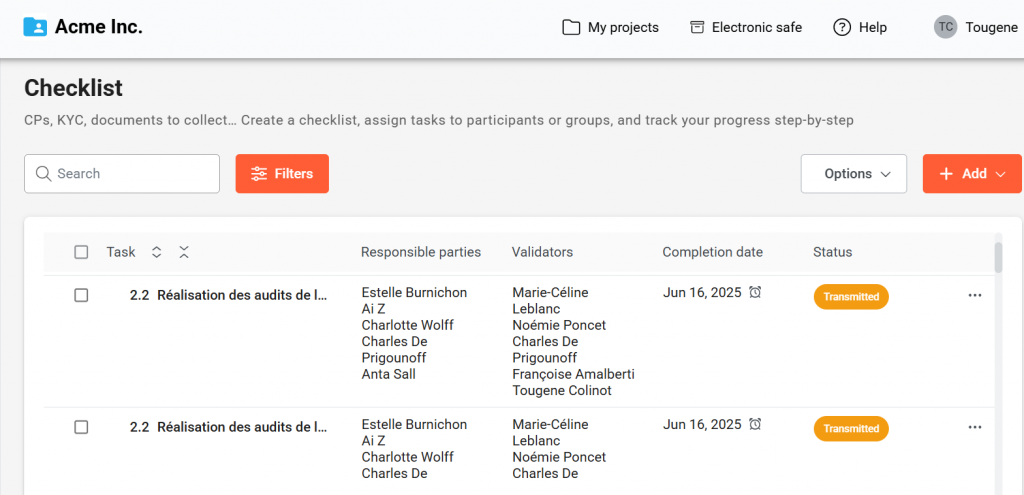1024x495 pixels.
Task: Click the alarm reminder icon in second row
Action: click(756, 424)
